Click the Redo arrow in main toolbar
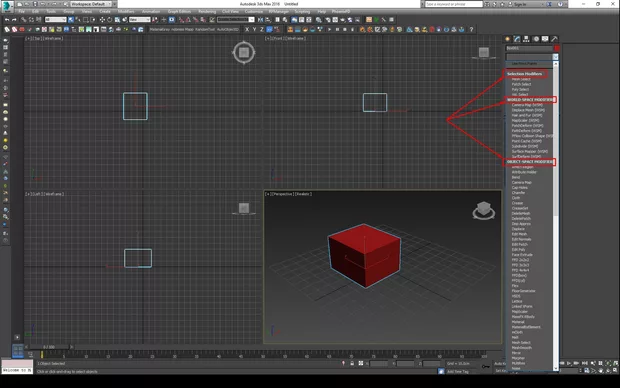Screen dimensions: 620x388 click(14, 19)
